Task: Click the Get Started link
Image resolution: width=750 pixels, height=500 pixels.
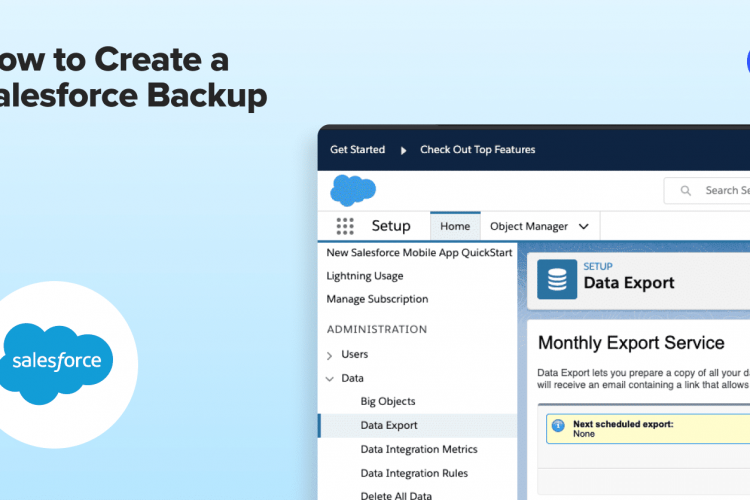Action: pyautogui.click(x=357, y=150)
